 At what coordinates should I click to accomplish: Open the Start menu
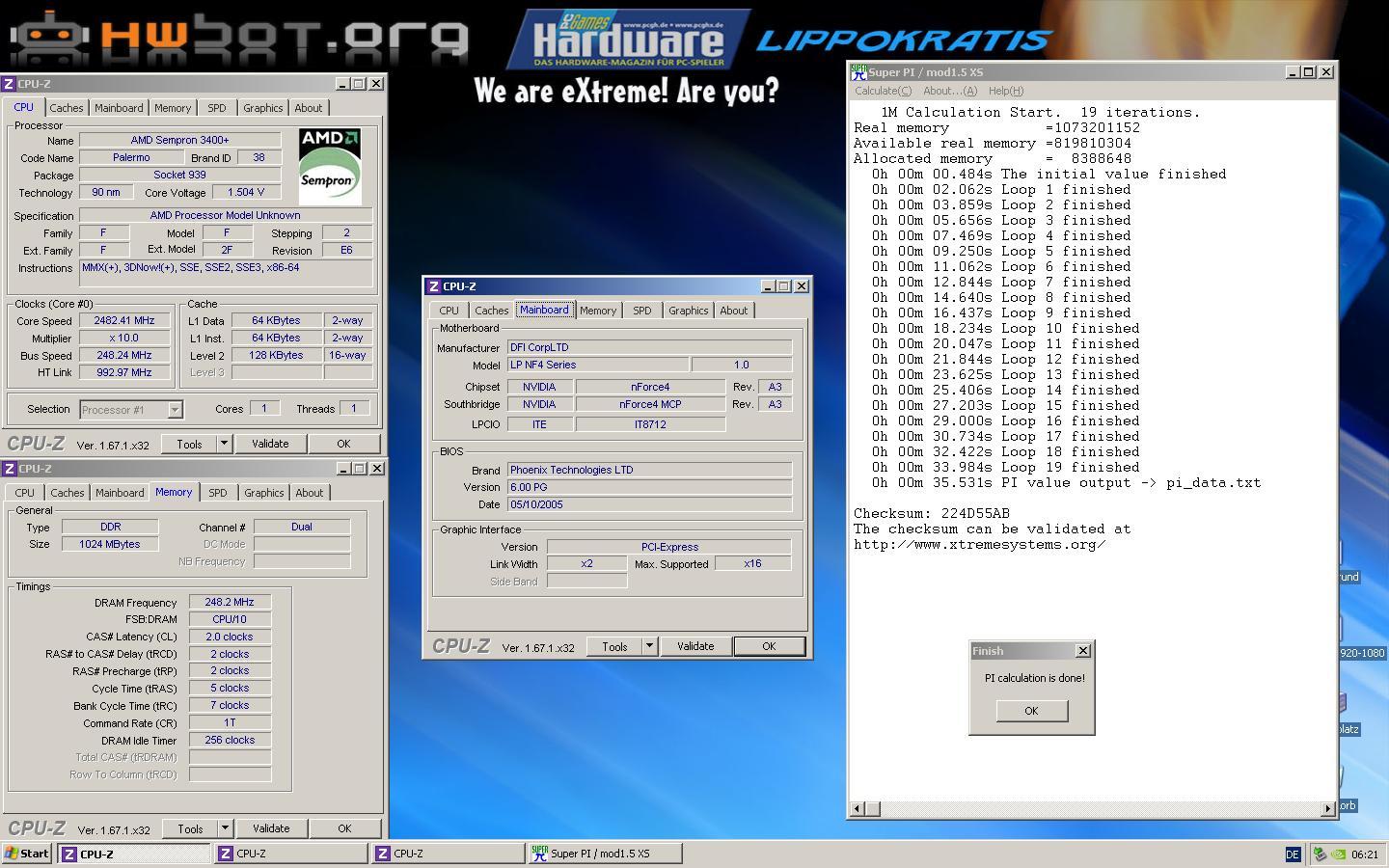tap(27, 854)
